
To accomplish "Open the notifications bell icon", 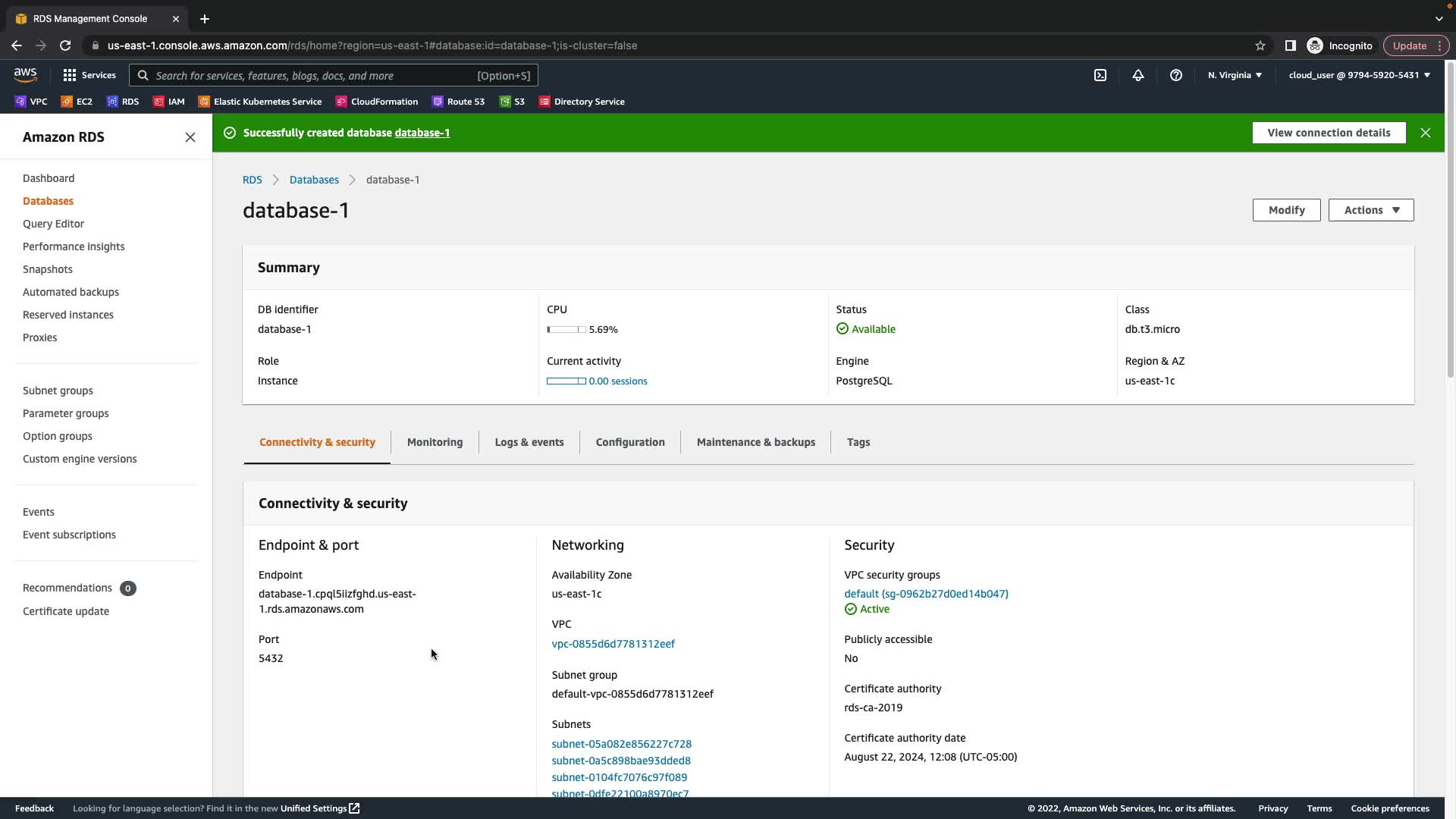I will [x=1138, y=75].
